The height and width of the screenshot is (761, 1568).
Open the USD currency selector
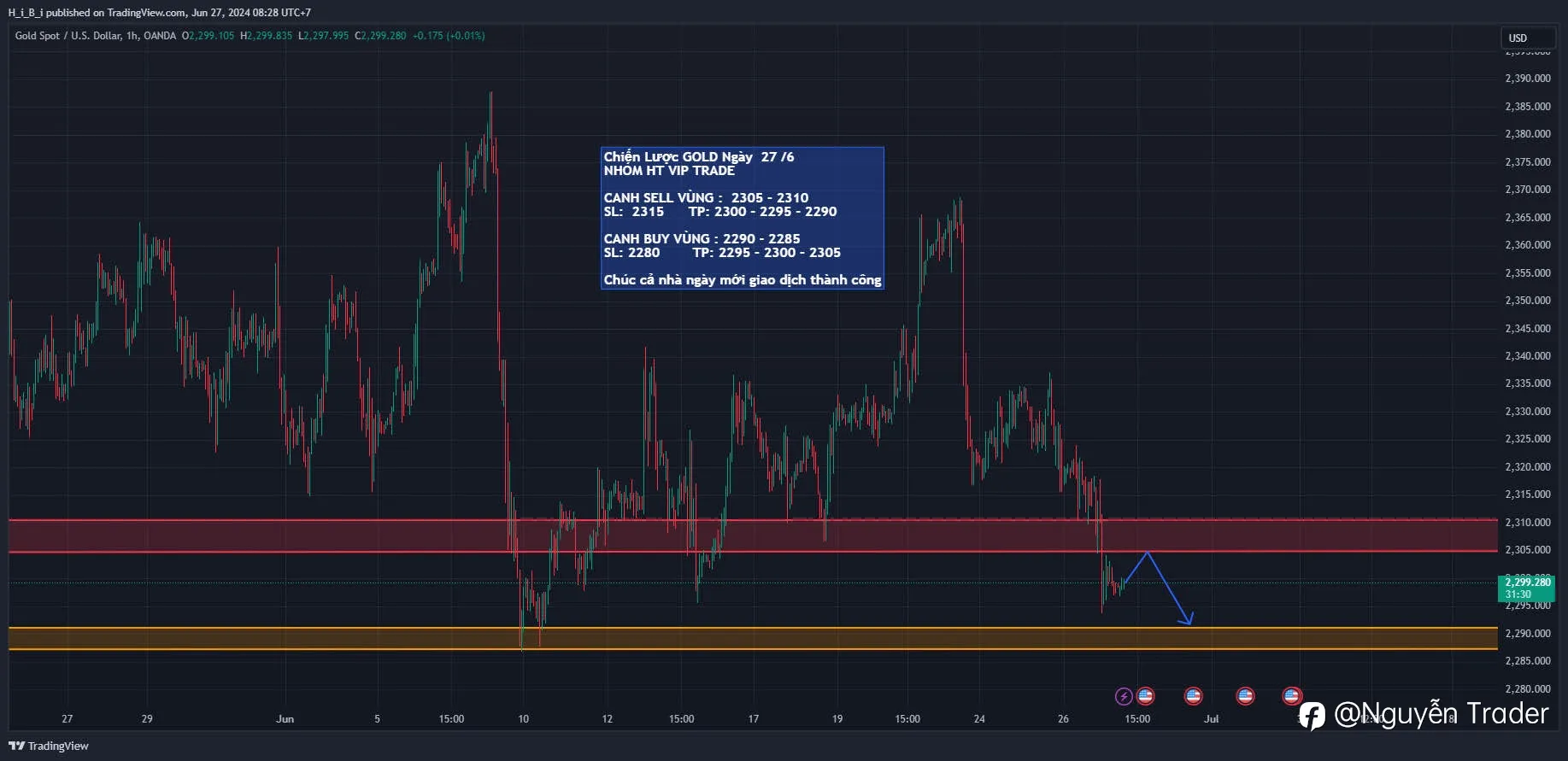click(1528, 38)
